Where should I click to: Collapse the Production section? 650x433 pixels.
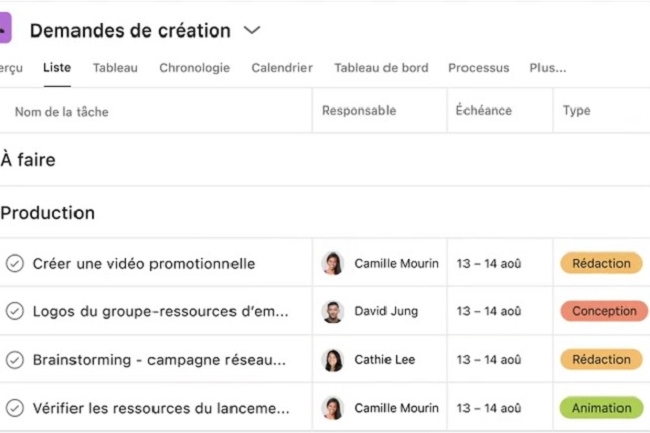coord(48,213)
